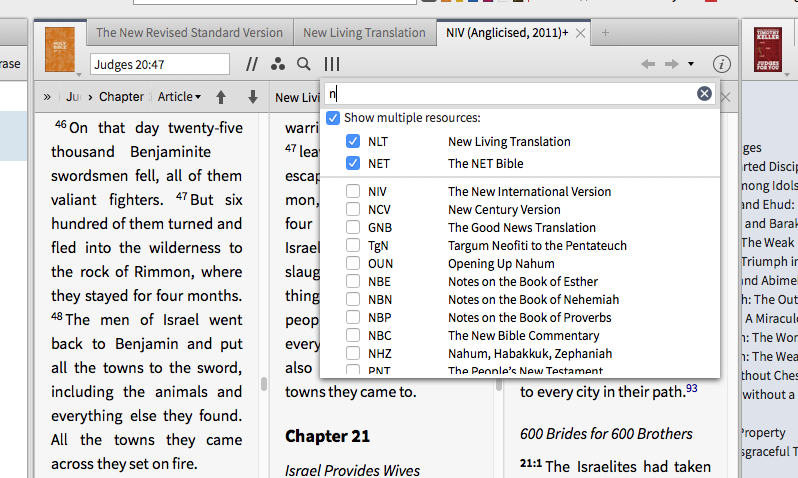Screen dimensions: 798x478
Task: Switch to The New Revised Standard Version tab
Action: coord(189,33)
